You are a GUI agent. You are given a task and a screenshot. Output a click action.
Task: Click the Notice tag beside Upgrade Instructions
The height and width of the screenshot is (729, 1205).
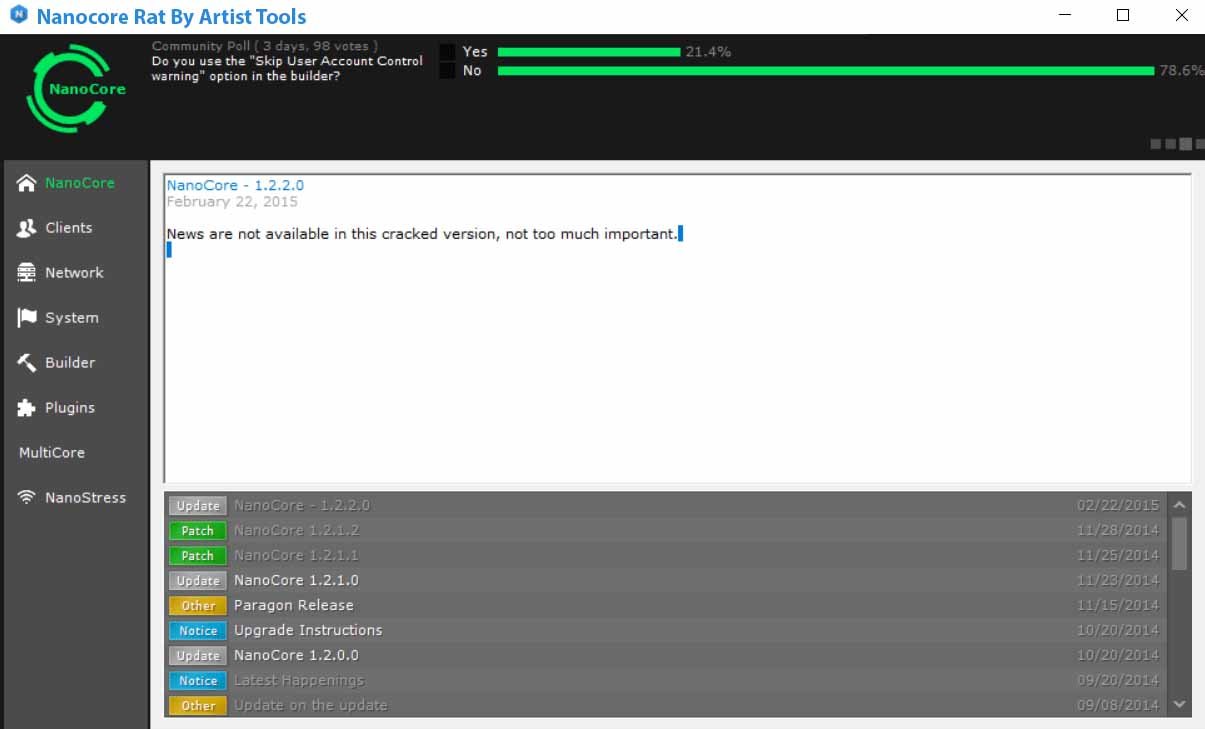click(198, 631)
